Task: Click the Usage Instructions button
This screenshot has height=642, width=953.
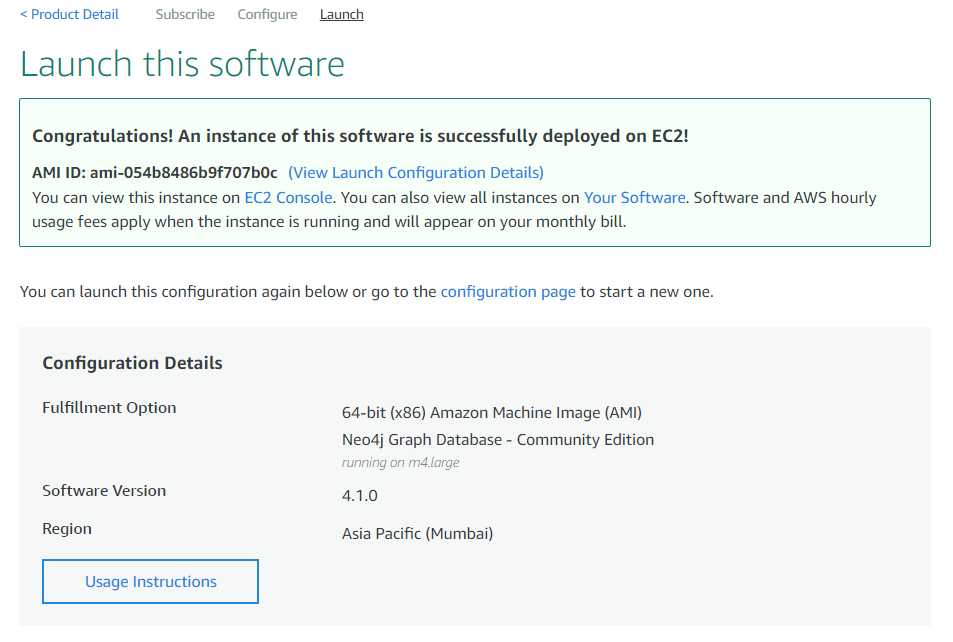Action: click(x=151, y=582)
